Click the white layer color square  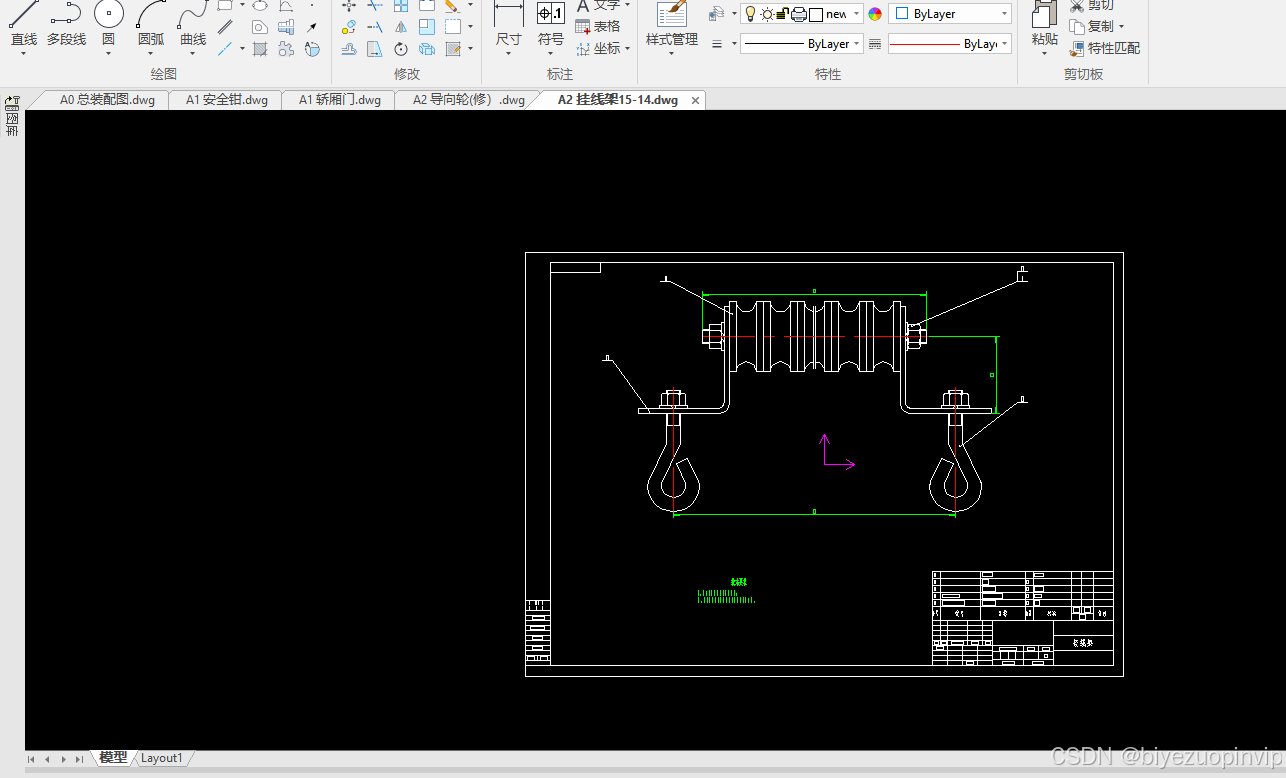click(816, 14)
